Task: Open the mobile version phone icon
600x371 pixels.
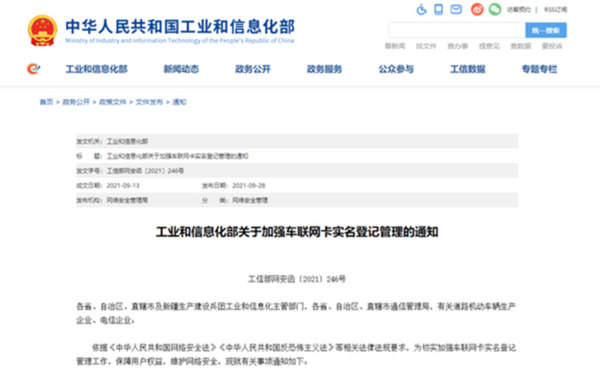Action: click(x=439, y=9)
